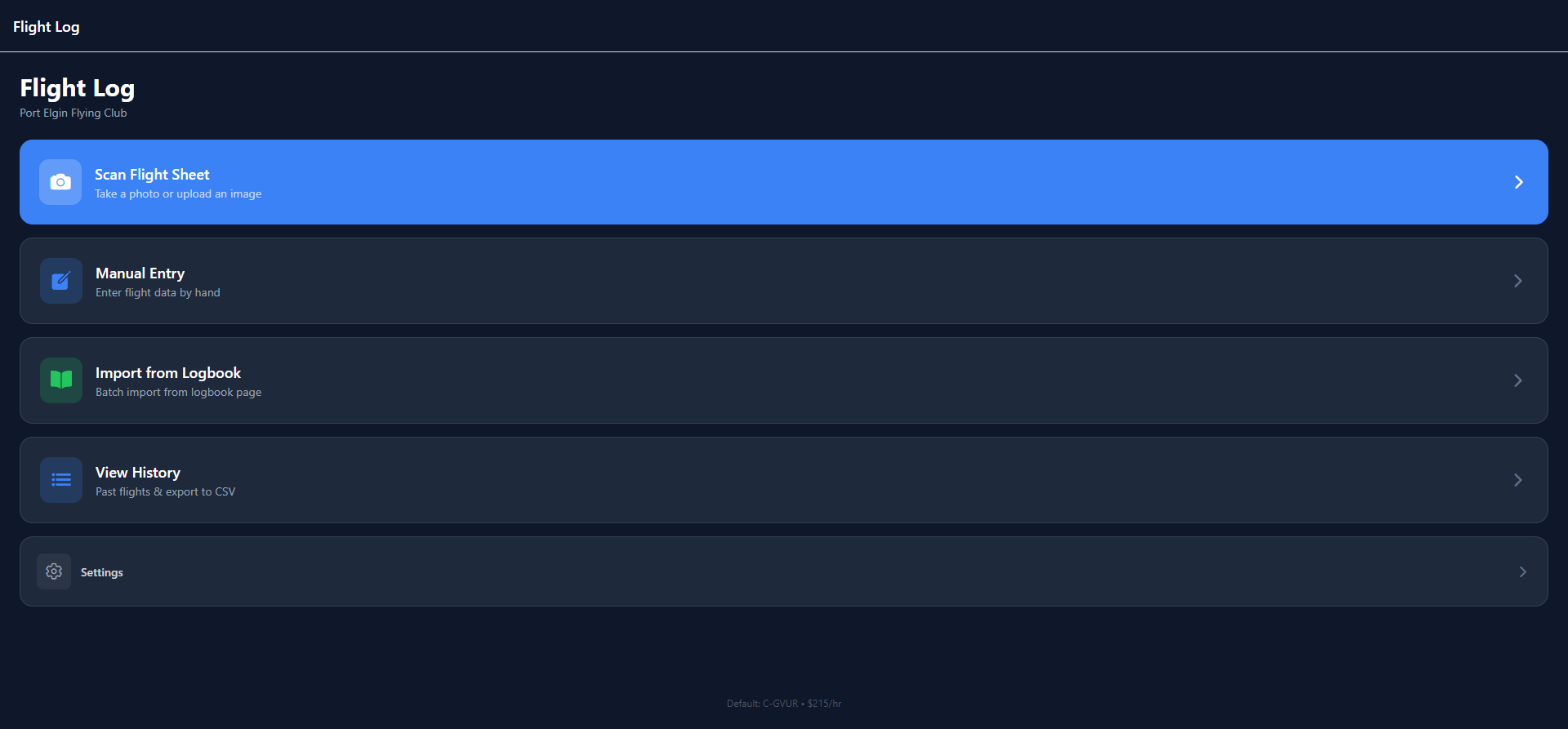
Task: Select the Manual Entry label
Action: [140, 273]
